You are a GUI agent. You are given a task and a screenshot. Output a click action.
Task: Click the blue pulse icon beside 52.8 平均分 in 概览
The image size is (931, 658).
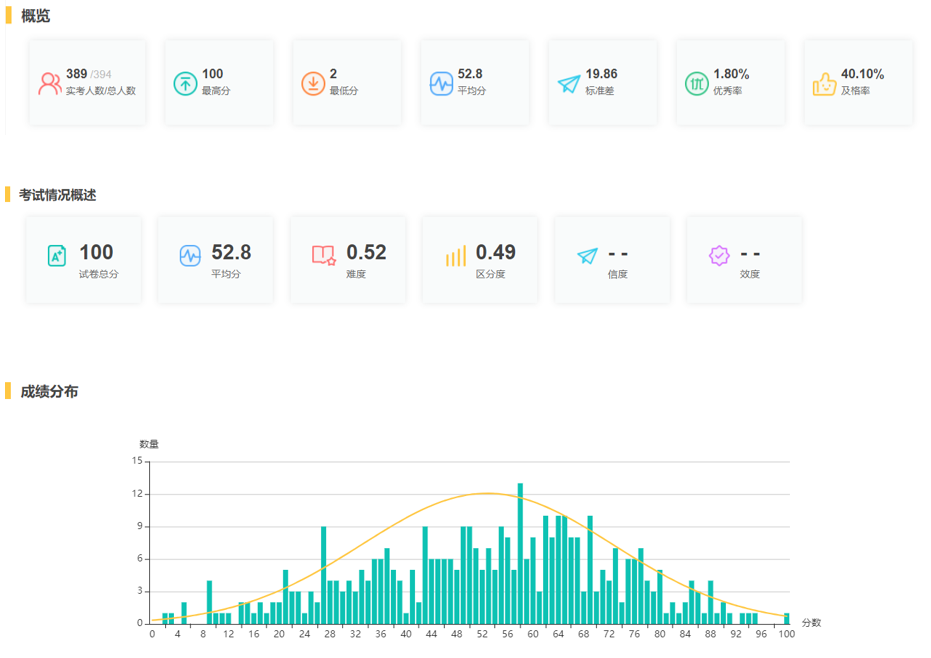(441, 83)
